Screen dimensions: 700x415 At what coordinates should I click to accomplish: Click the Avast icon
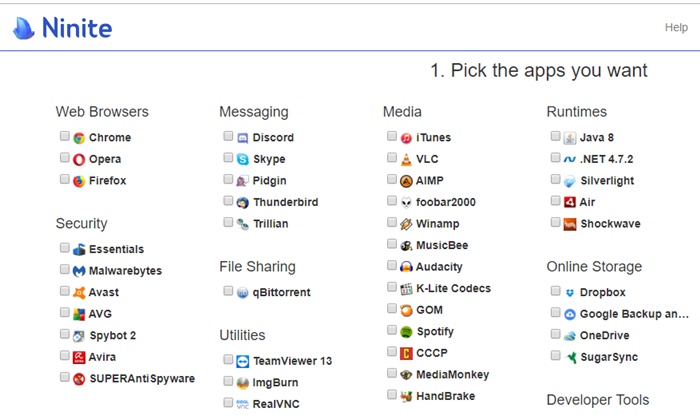(79, 293)
